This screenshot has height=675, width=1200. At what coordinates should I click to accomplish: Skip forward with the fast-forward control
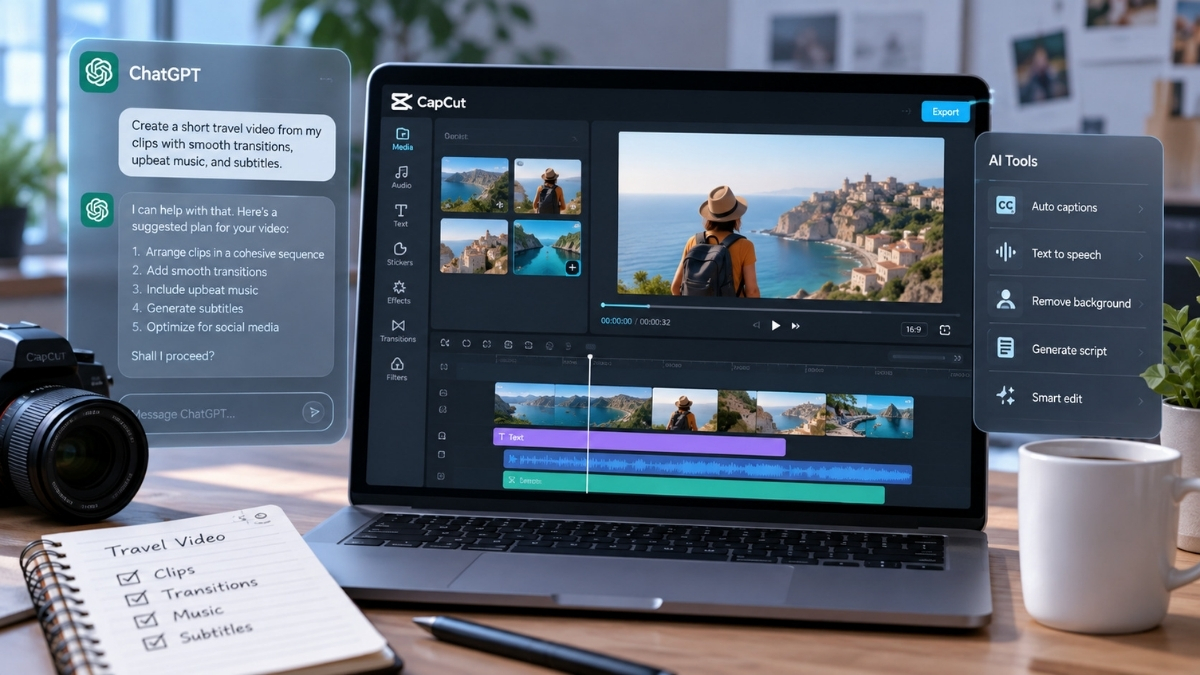pos(796,325)
